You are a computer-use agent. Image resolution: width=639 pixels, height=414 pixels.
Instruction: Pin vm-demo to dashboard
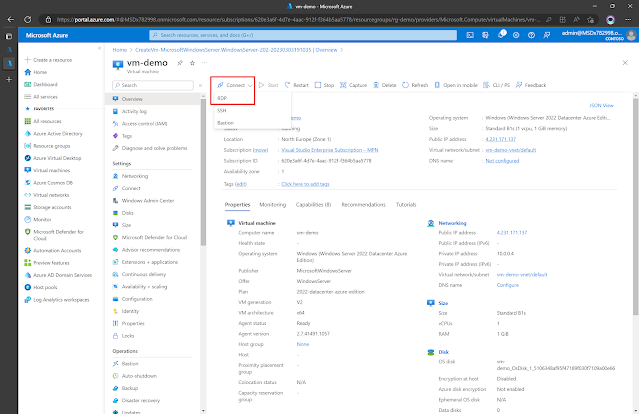(180, 63)
